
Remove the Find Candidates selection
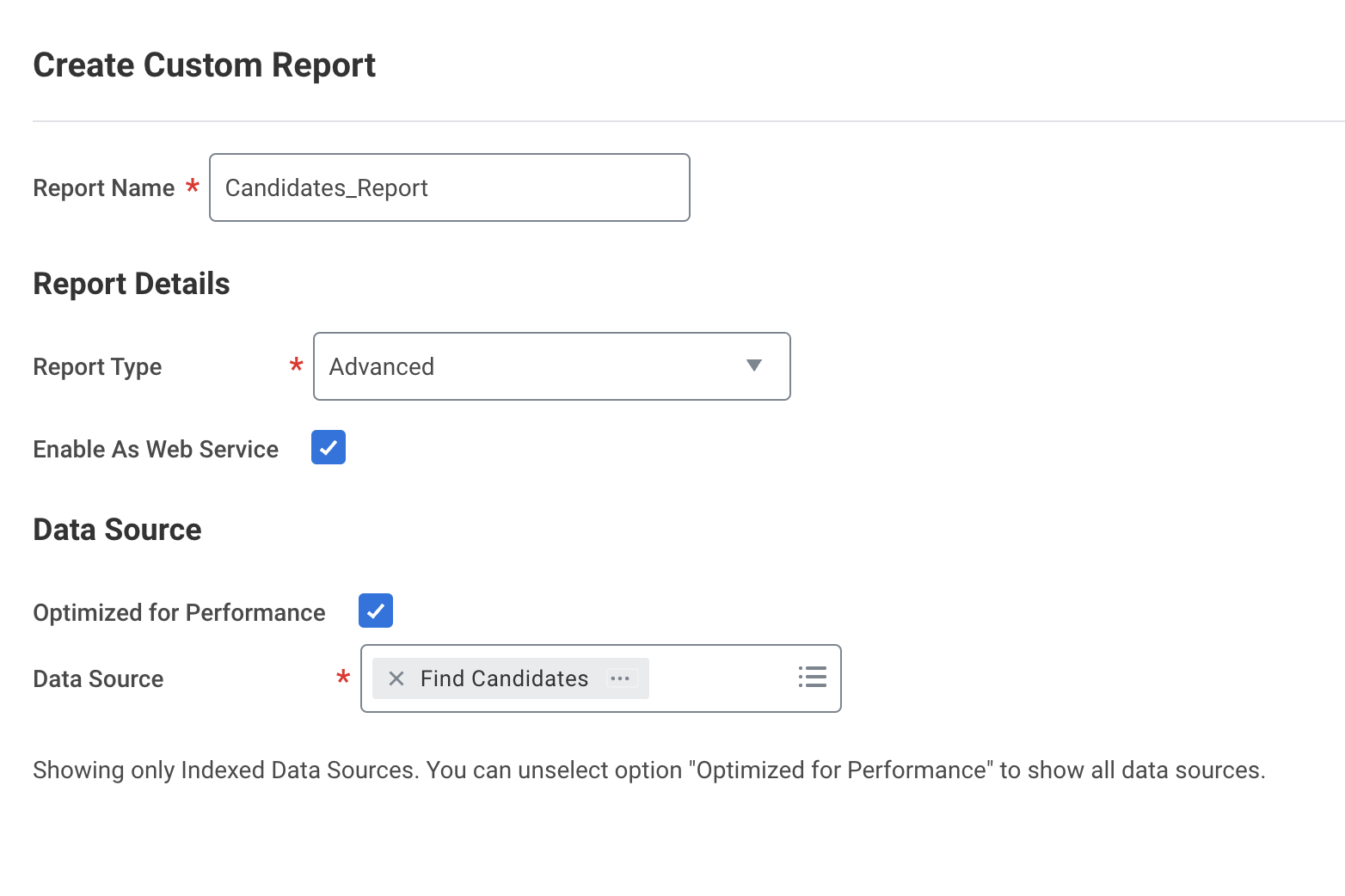[x=396, y=678]
